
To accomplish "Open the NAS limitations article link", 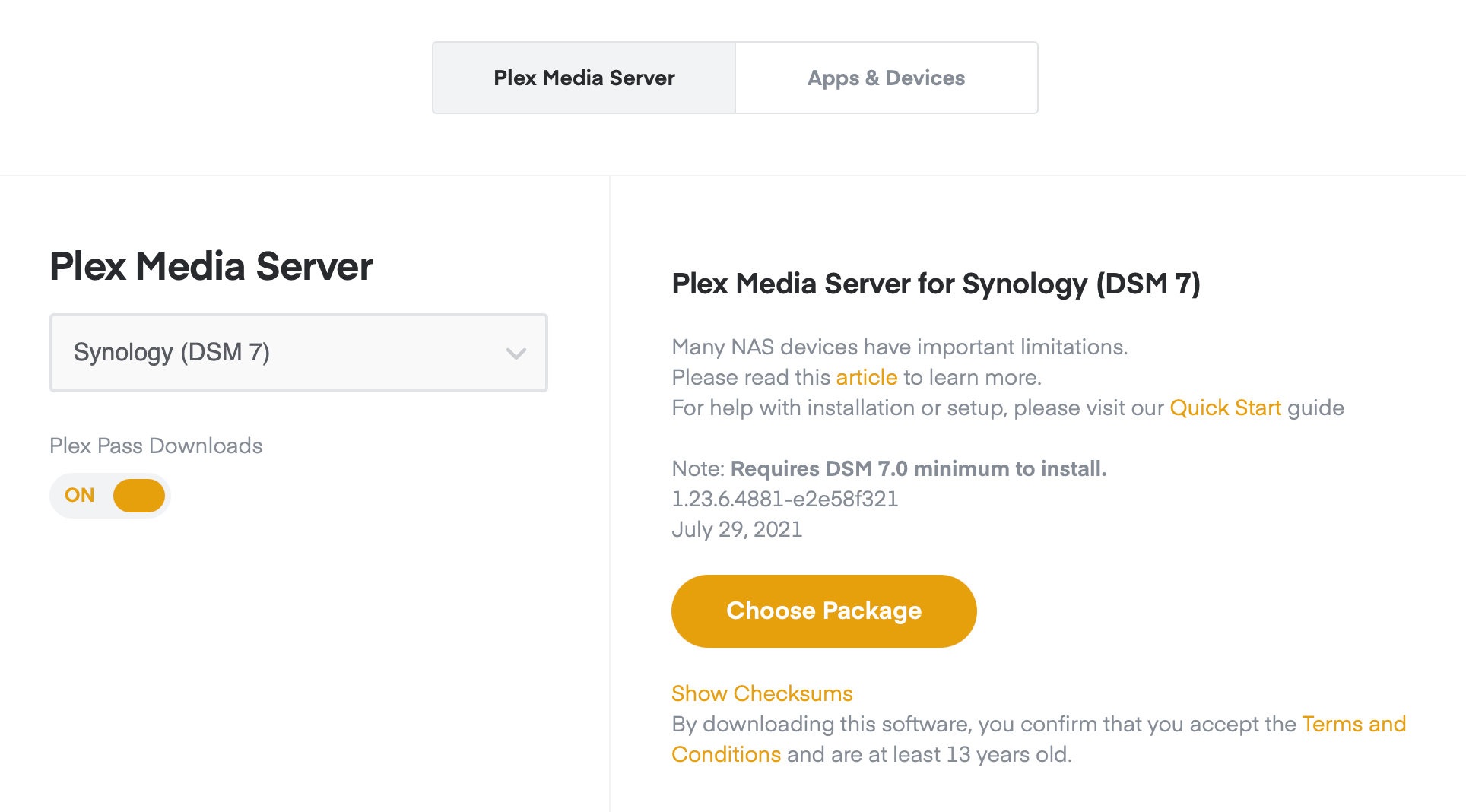I will [x=867, y=377].
